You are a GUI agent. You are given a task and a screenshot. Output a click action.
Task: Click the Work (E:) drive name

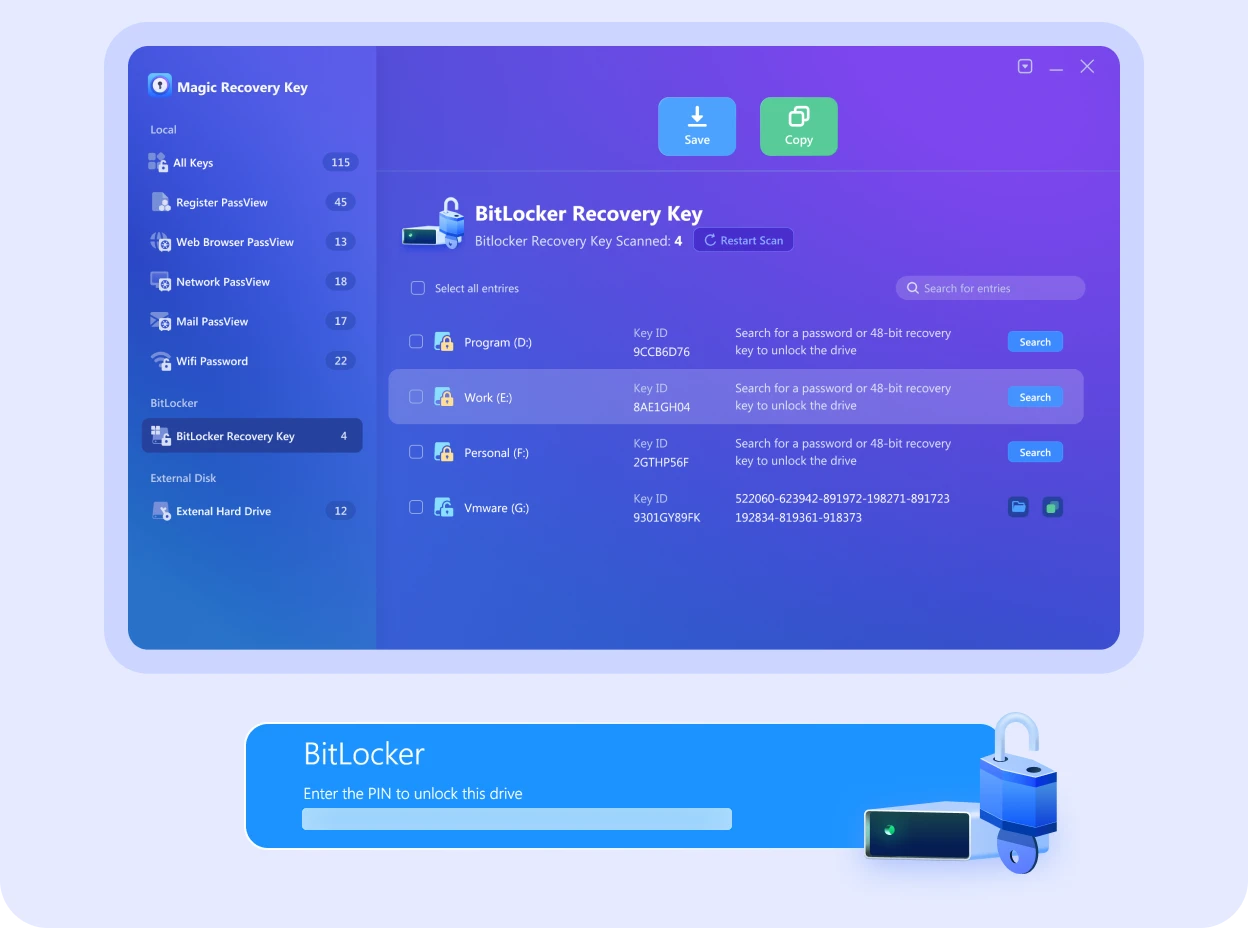pos(488,397)
